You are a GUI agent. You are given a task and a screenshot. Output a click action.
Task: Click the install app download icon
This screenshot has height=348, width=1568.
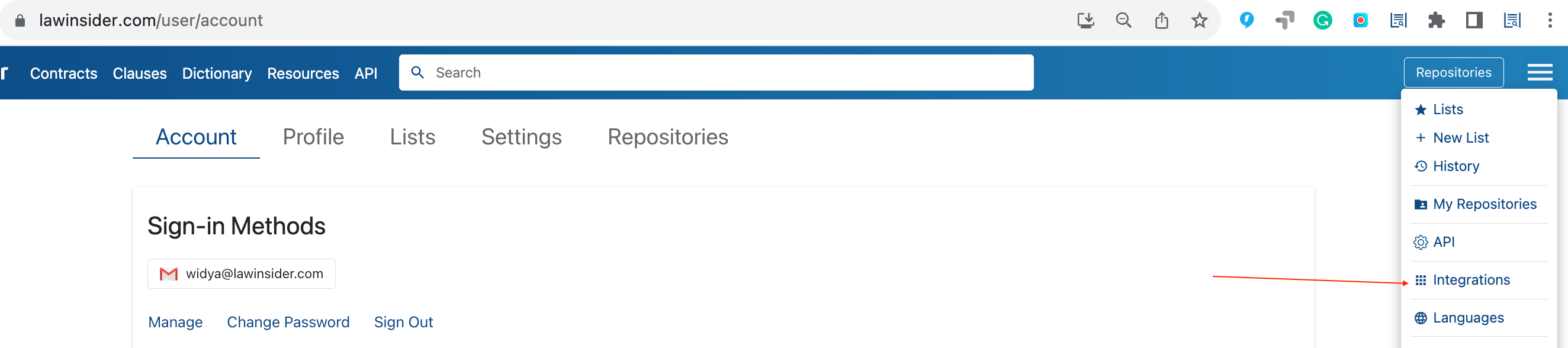[x=1085, y=21]
